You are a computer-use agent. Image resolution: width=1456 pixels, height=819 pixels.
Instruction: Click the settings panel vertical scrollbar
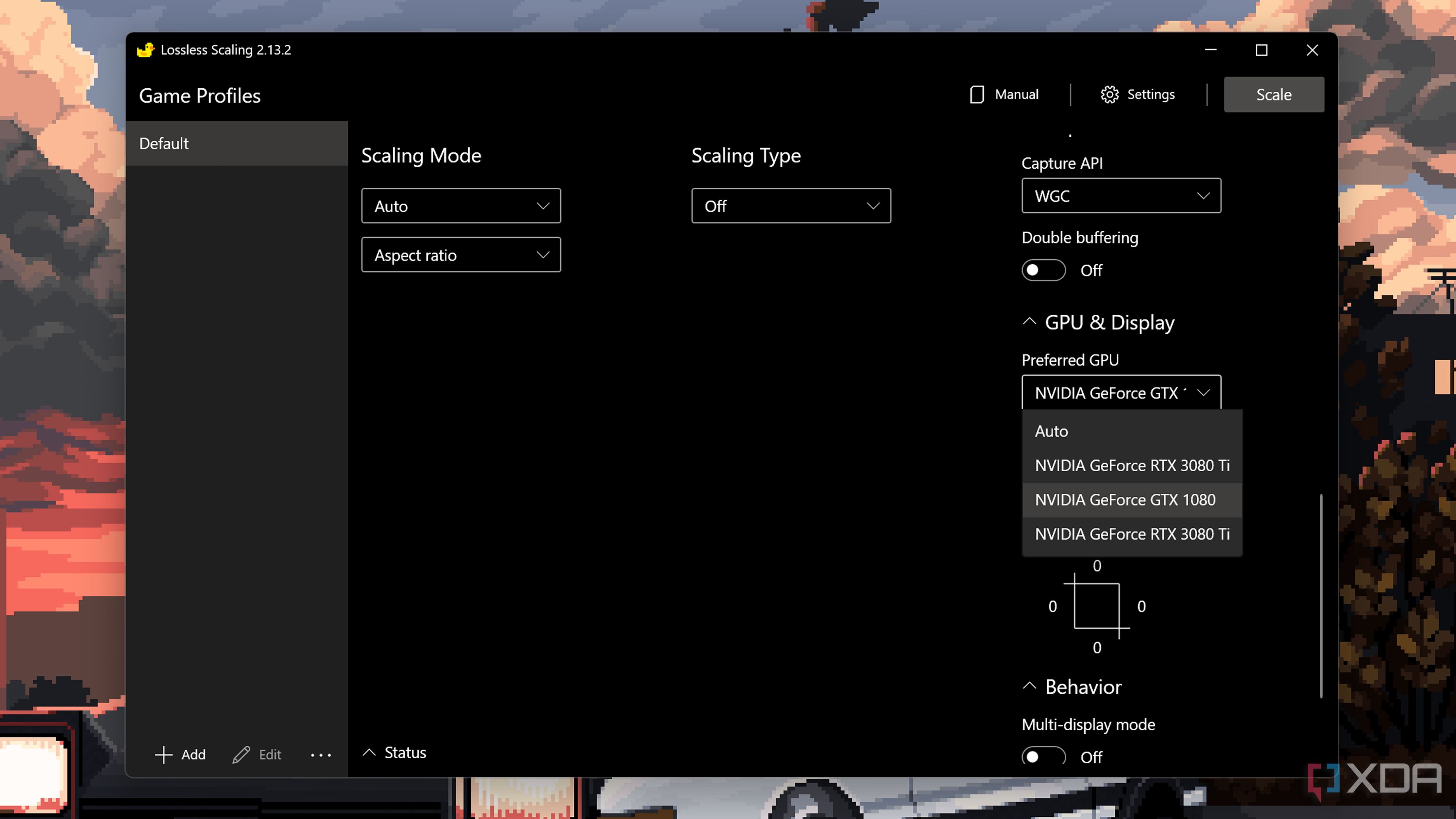click(1321, 596)
